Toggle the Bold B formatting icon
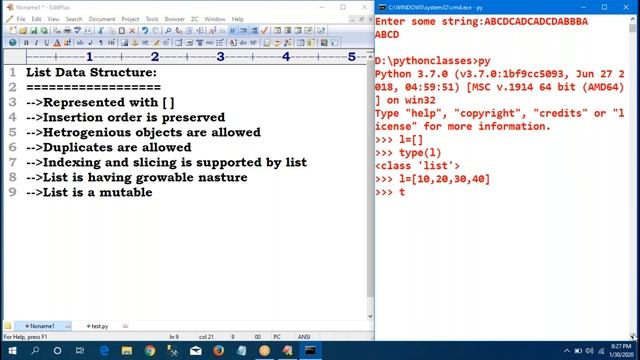 [x=26, y=42]
